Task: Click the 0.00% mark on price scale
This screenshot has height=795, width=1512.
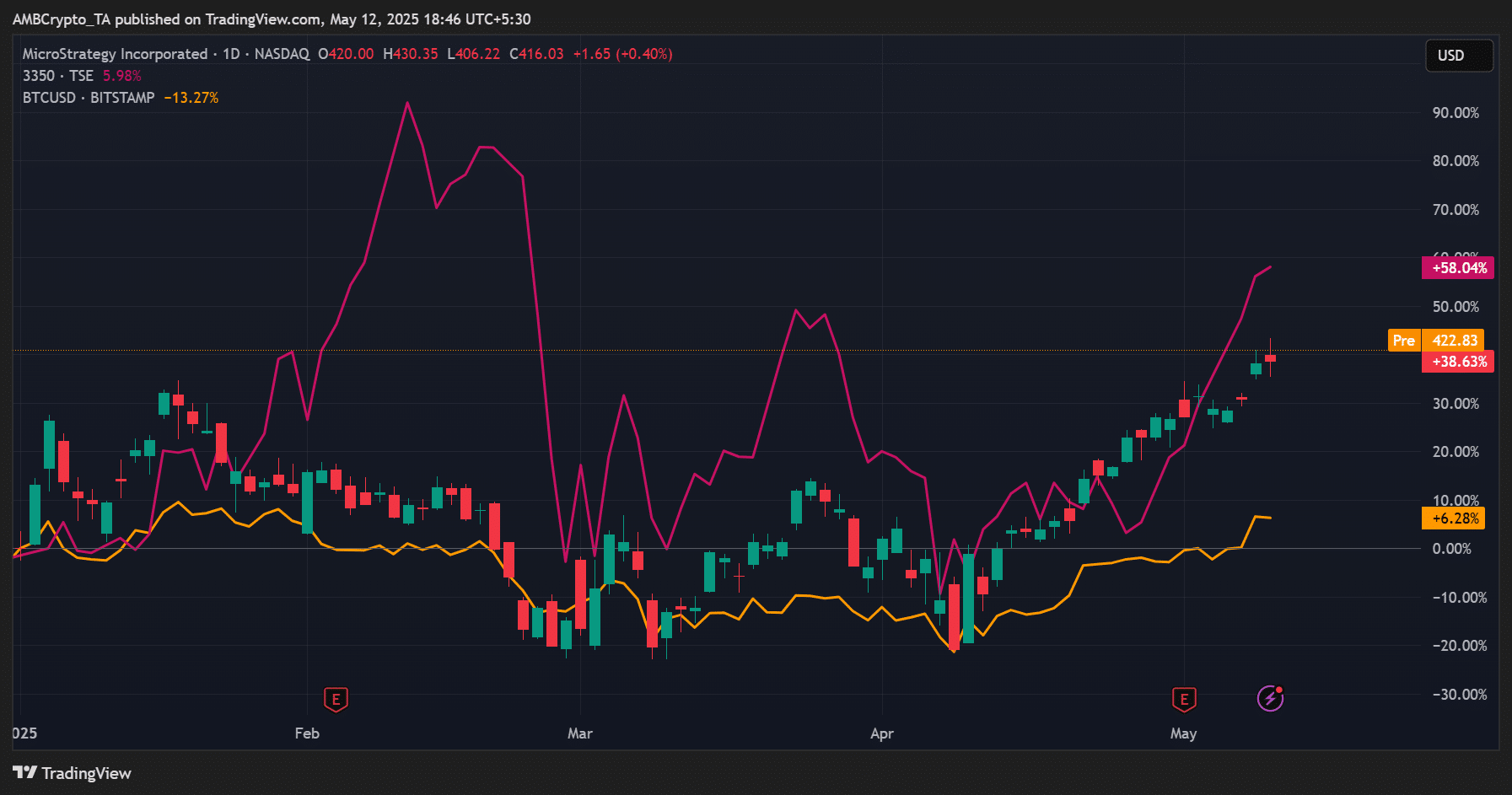Action: tap(1451, 549)
